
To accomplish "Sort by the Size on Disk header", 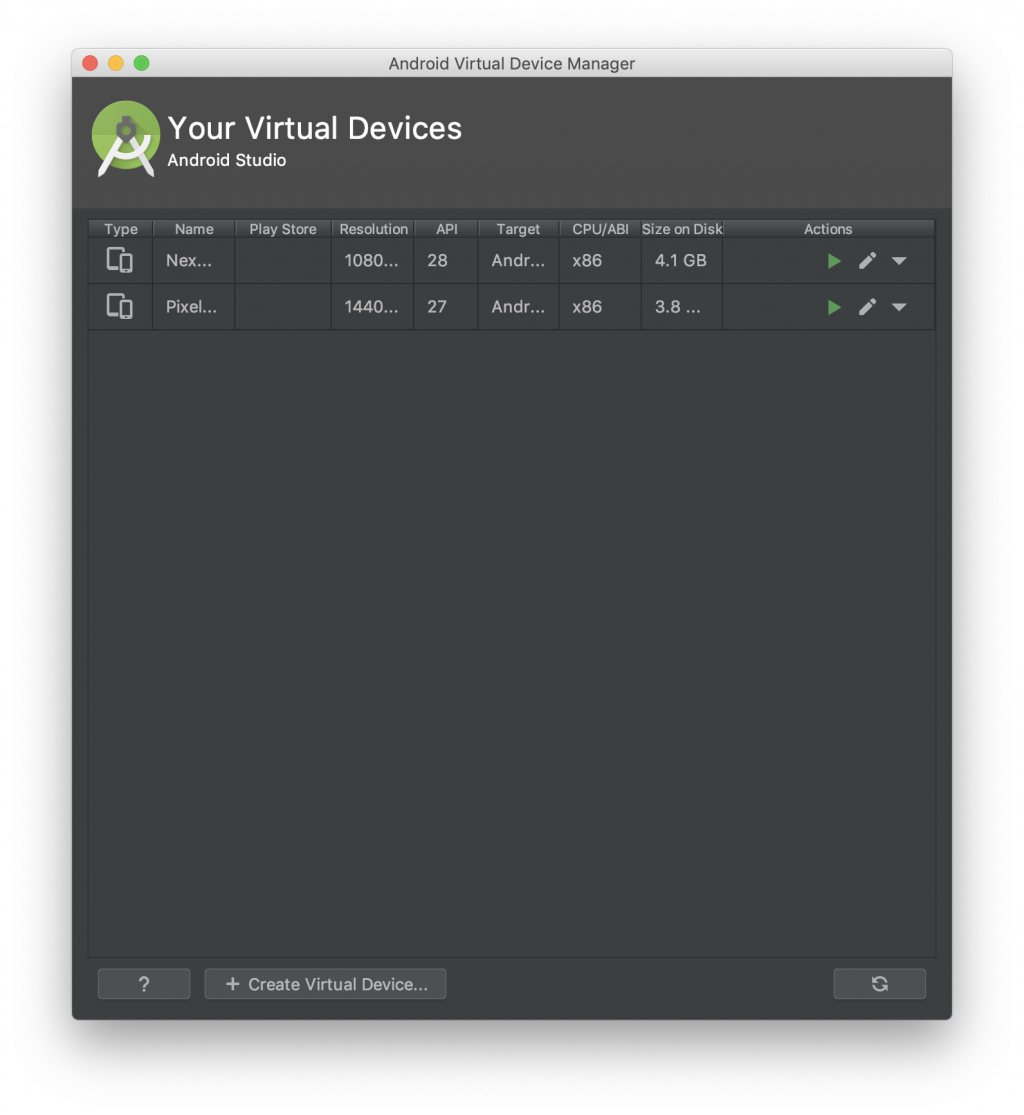I will pos(682,229).
